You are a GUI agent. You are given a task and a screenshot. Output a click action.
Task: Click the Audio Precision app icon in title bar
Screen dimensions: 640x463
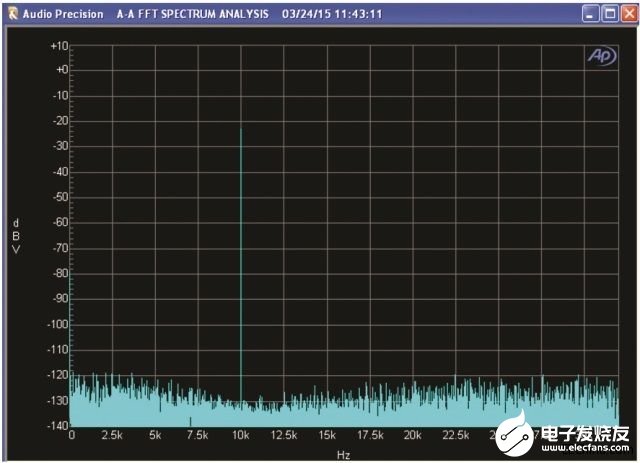click(13, 14)
